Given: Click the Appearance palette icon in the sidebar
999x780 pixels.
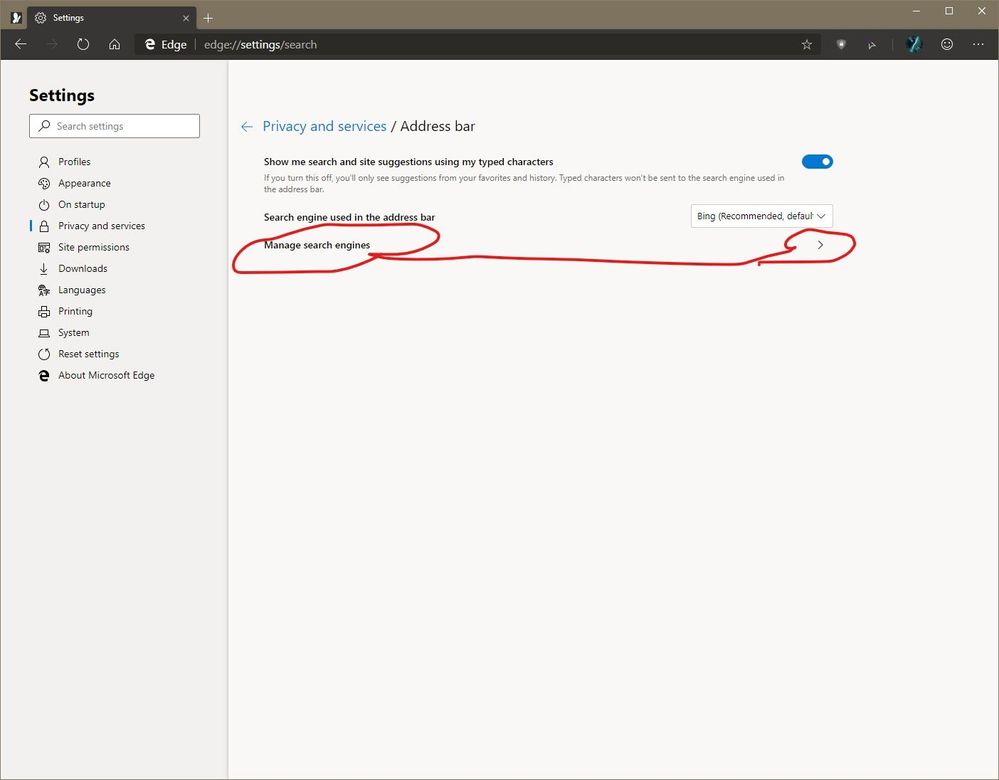Looking at the screenshot, I should (x=44, y=184).
